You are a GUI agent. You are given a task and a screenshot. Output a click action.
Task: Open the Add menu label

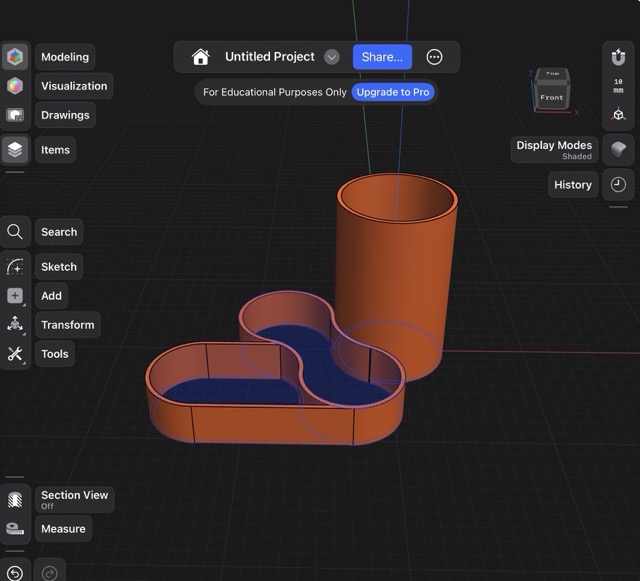coord(51,296)
